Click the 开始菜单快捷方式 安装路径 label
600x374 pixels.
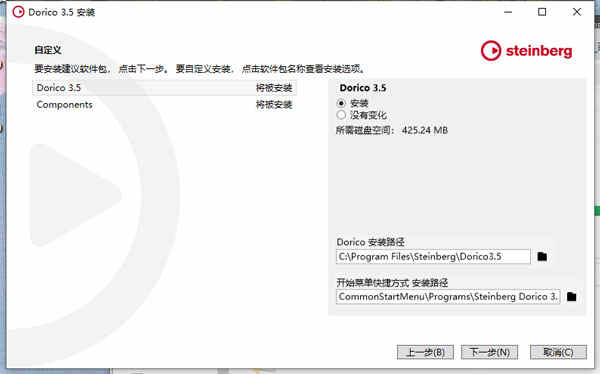[392, 283]
